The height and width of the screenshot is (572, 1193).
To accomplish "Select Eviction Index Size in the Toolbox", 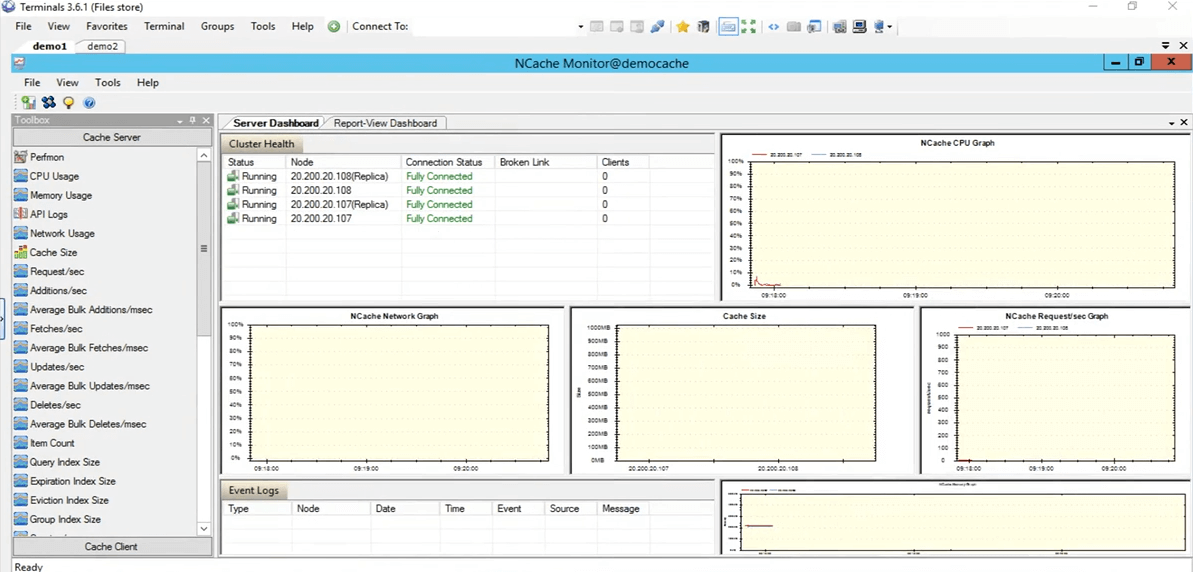I will [x=62, y=500].
